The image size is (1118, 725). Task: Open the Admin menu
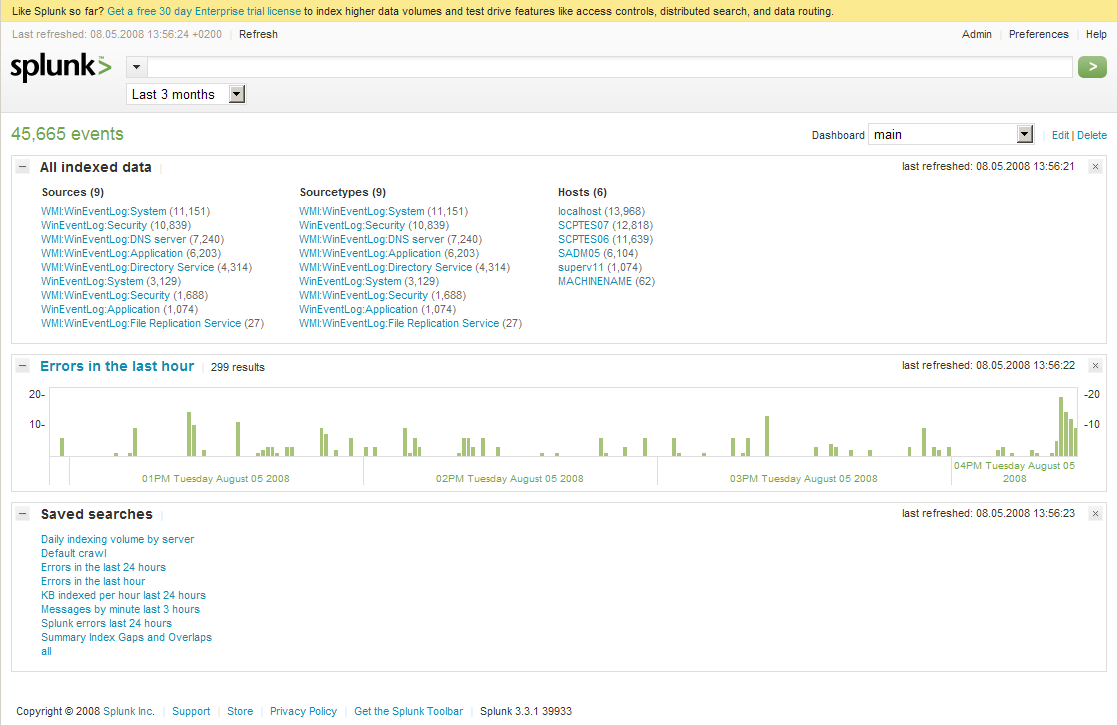click(x=977, y=34)
